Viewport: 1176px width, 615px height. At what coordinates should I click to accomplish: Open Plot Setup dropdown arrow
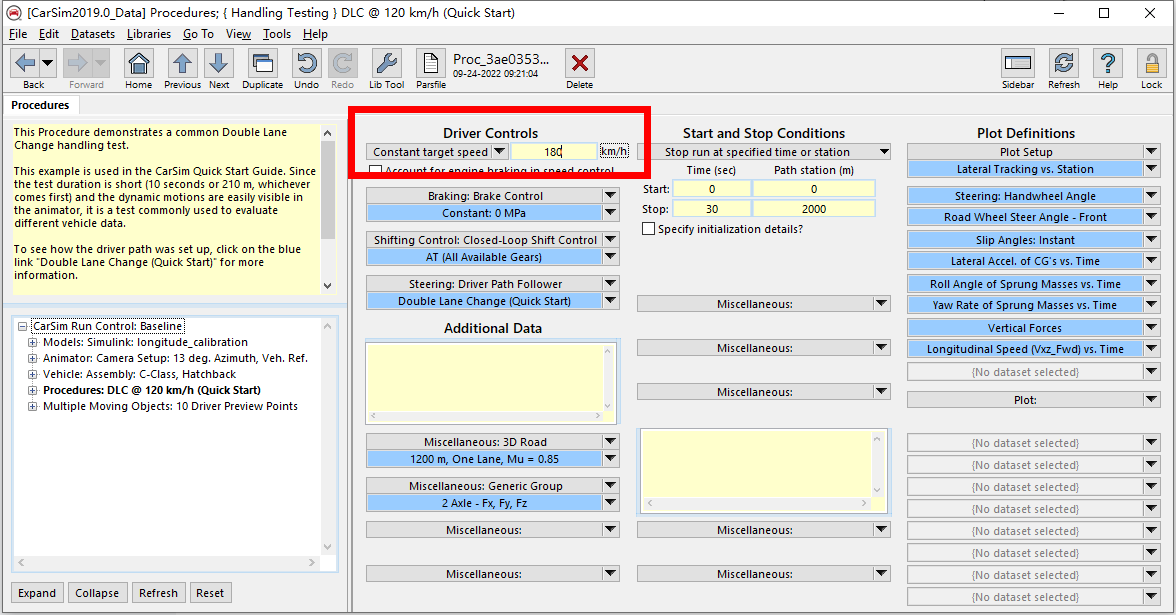click(1151, 152)
